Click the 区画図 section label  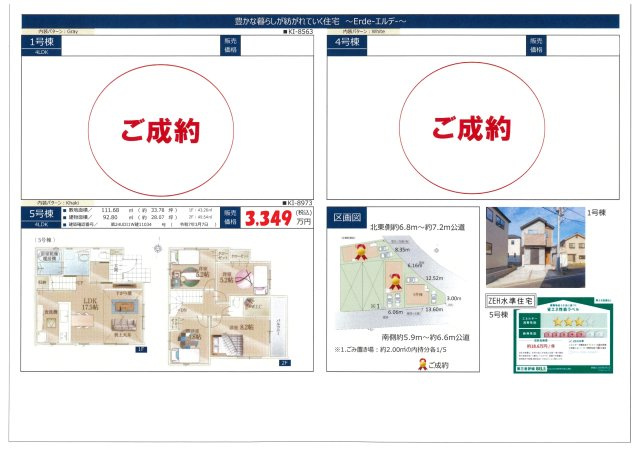tap(347, 218)
